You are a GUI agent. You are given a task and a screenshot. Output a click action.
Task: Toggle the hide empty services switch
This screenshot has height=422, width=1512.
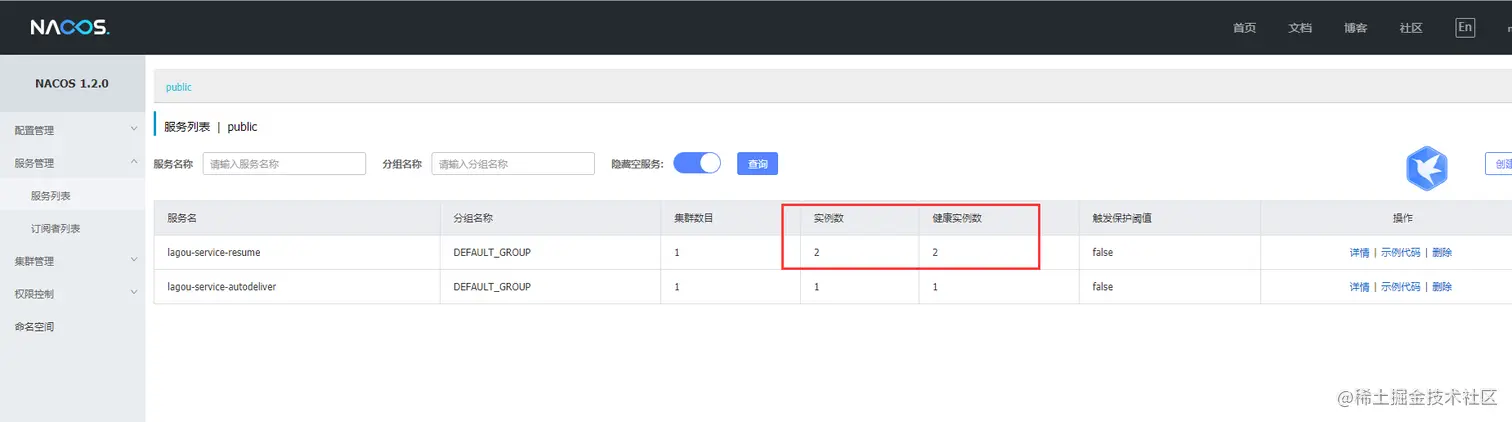pos(697,164)
